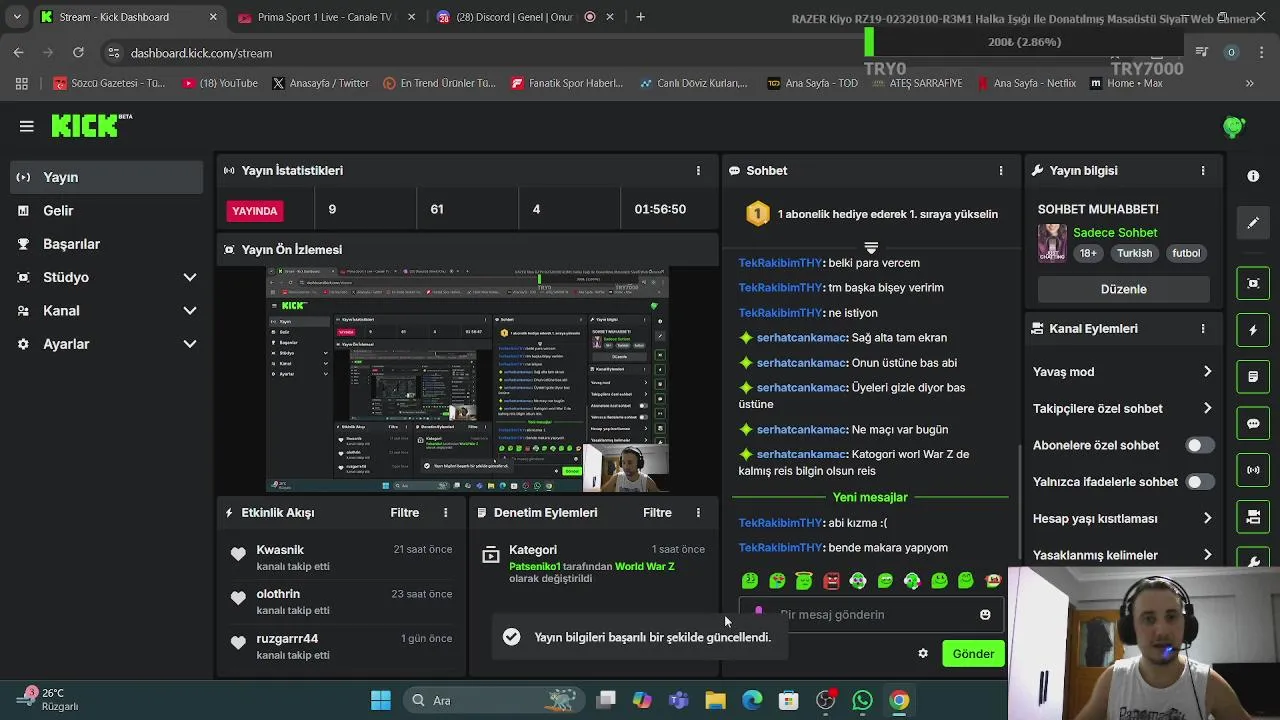Click the info icon in right toolbar
Viewport: 1280px width, 720px height.
pos(1253,176)
